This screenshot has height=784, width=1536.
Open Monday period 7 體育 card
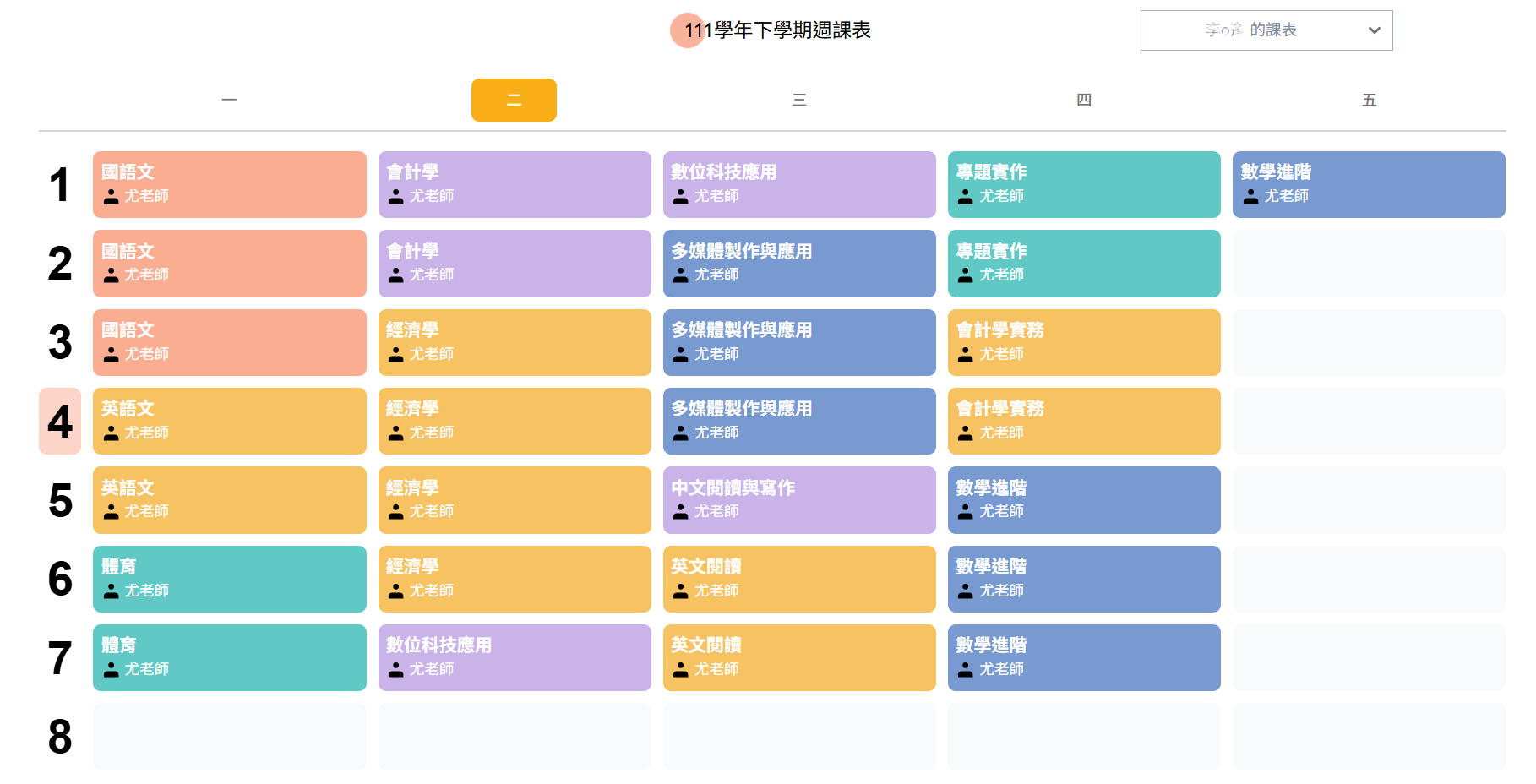coord(230,658)
